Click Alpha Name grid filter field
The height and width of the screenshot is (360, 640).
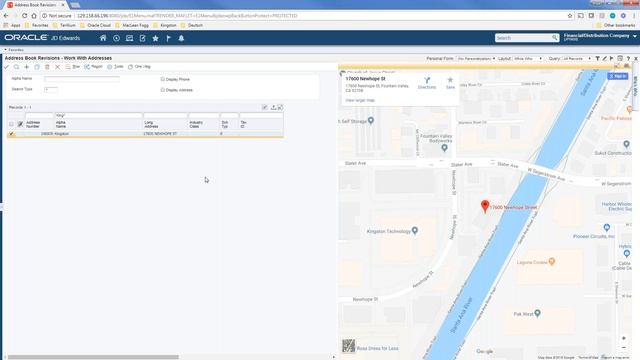[98, 116]
